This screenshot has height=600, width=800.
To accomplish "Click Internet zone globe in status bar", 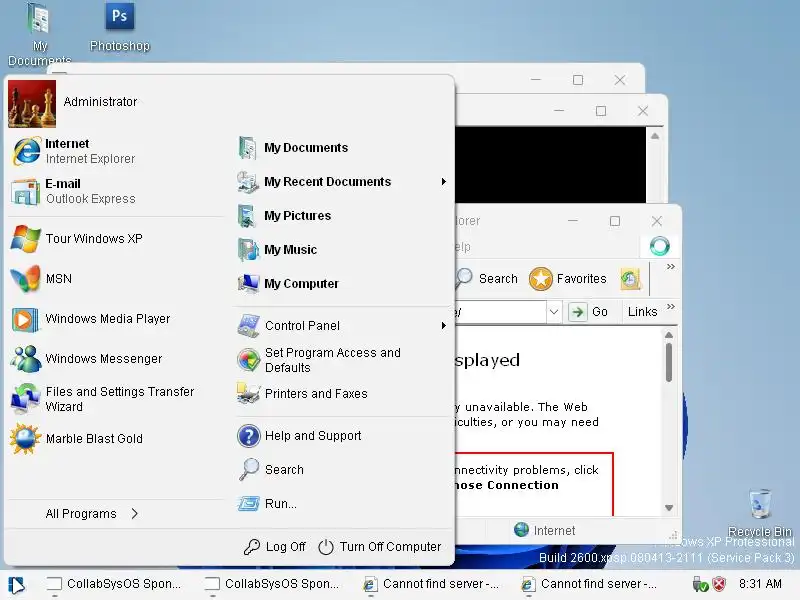I will click(x=521, y=530).
